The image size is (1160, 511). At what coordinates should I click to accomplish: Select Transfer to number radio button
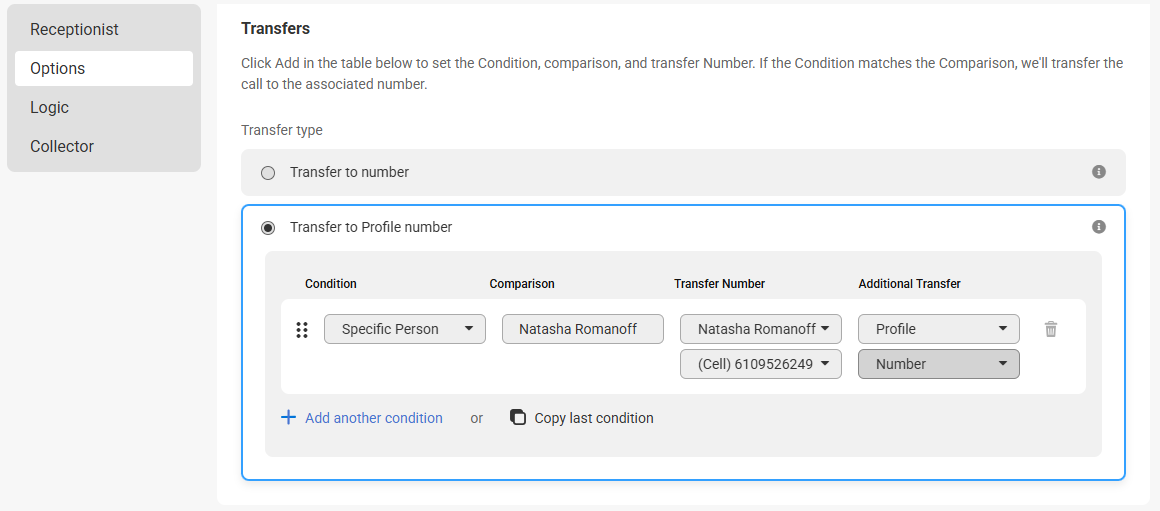(x=268, y=172)
